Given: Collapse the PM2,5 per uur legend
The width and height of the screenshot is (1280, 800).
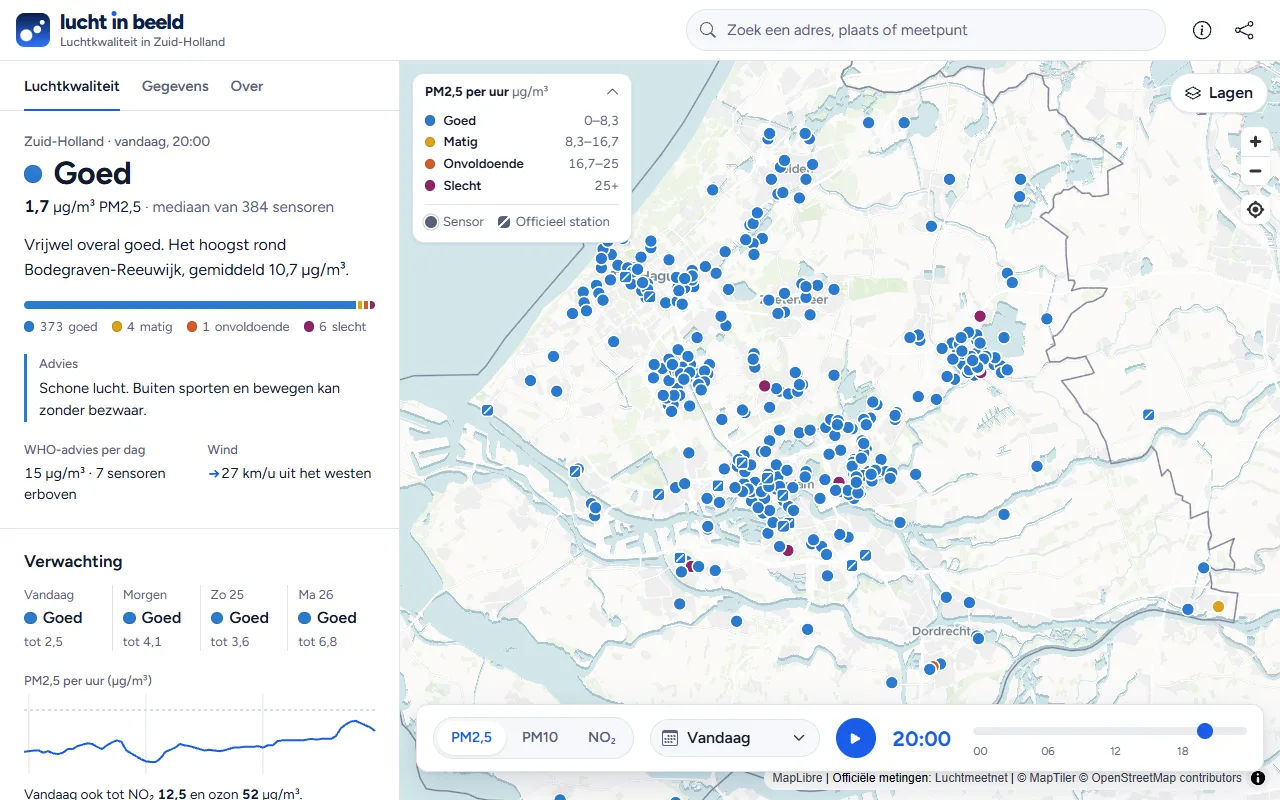Looking at the screenshot, I should coord(612,91).
